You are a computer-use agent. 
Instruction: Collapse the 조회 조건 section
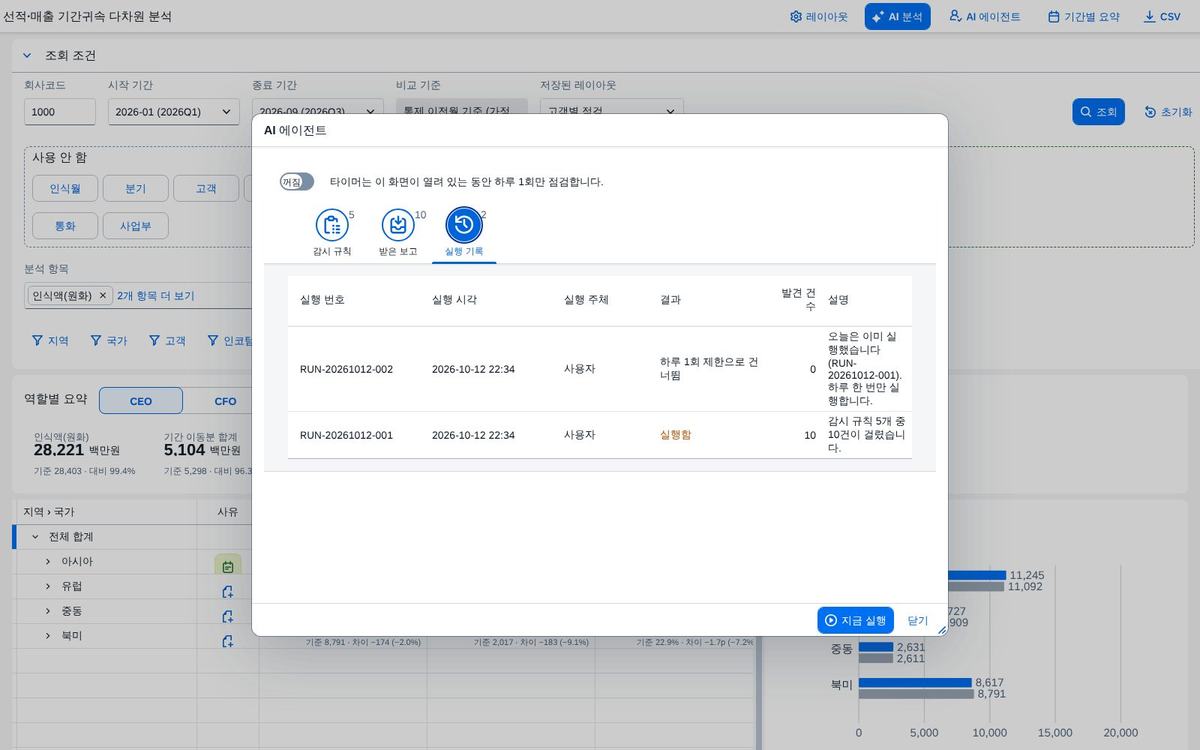27,55
